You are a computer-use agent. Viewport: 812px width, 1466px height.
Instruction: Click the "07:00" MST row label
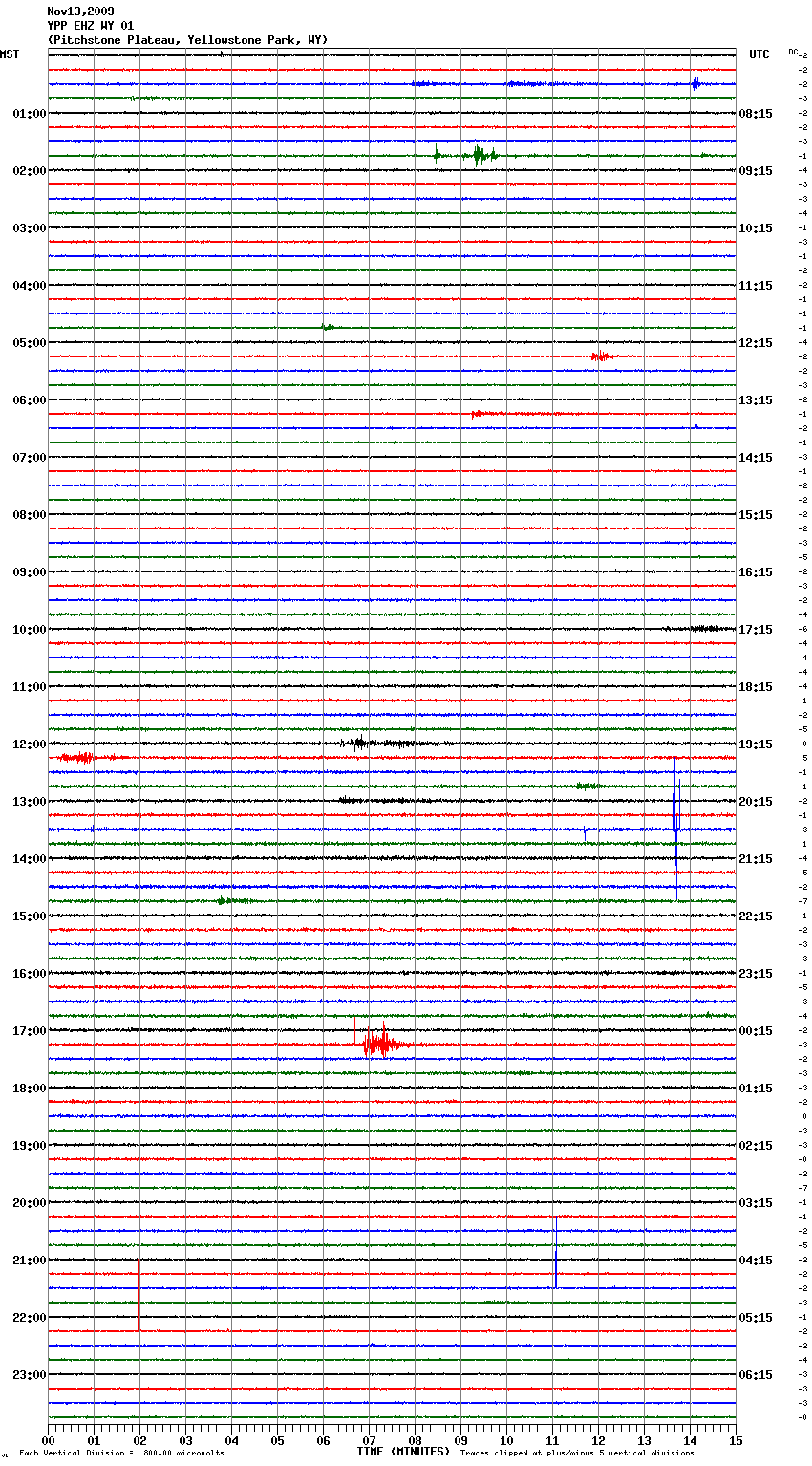[30, 458]
